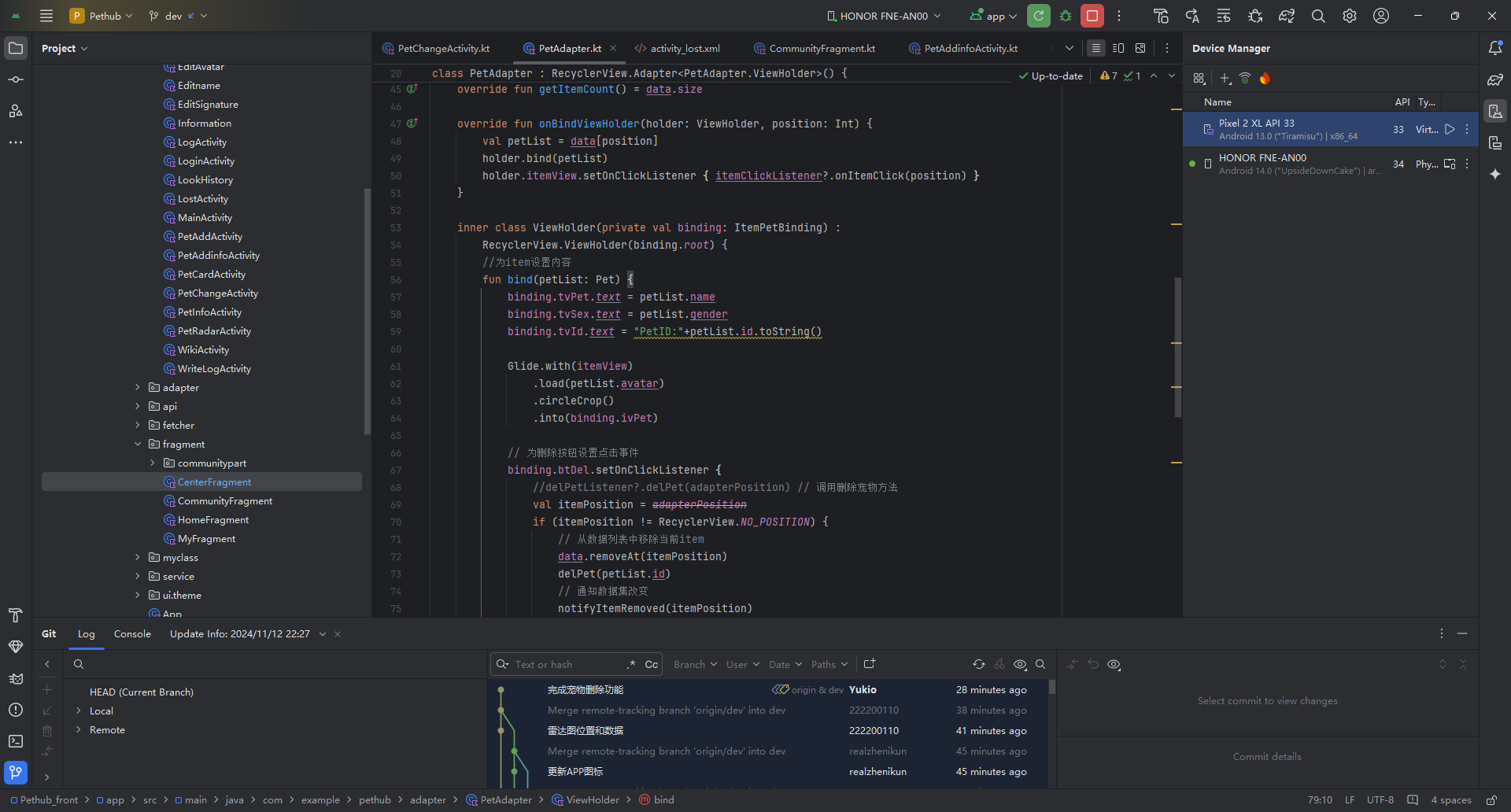Toggle case-sensitive Cc in Git search
1511x812 pixels.
pos(651,665)
